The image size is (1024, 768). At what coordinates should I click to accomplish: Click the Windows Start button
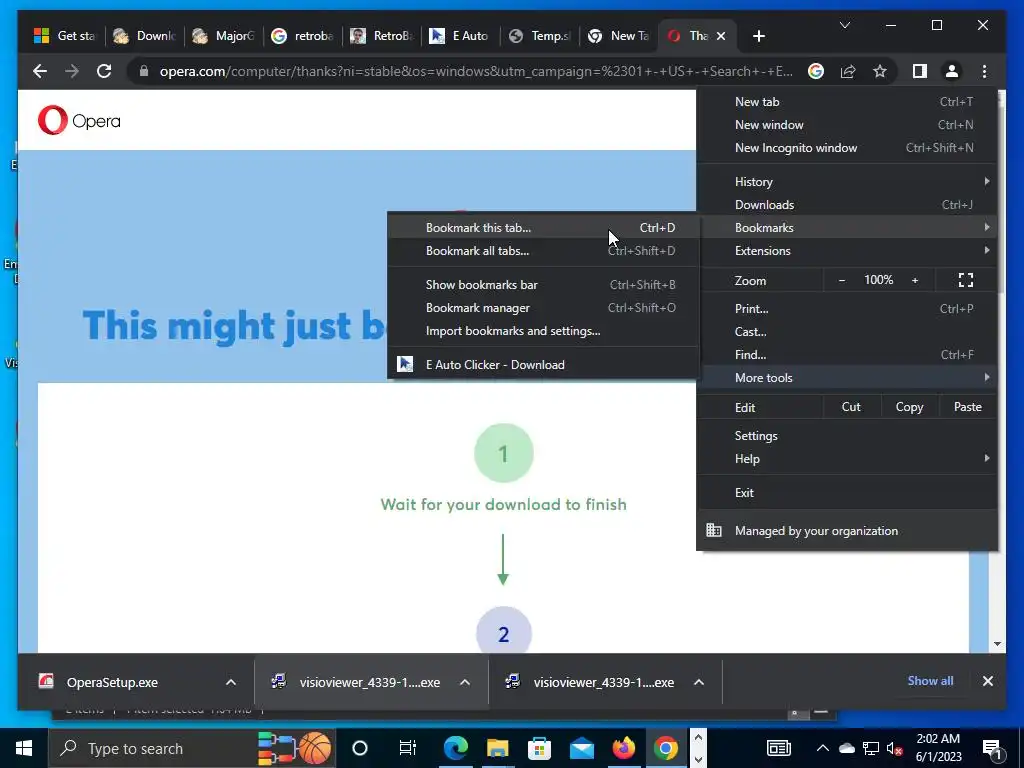24,748
